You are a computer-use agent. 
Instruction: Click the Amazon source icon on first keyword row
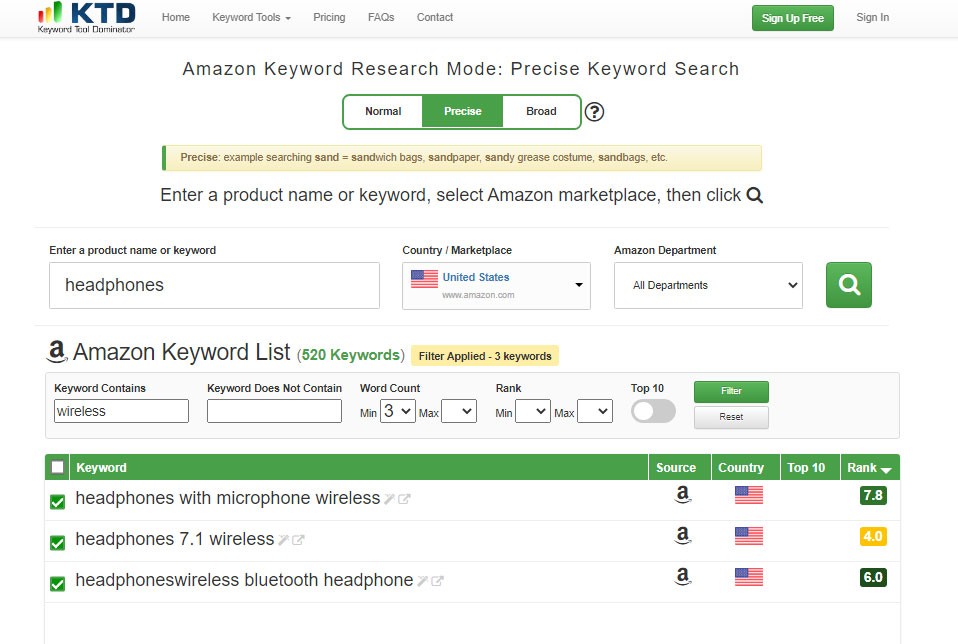pyautogui.click(x=683, y=494)
